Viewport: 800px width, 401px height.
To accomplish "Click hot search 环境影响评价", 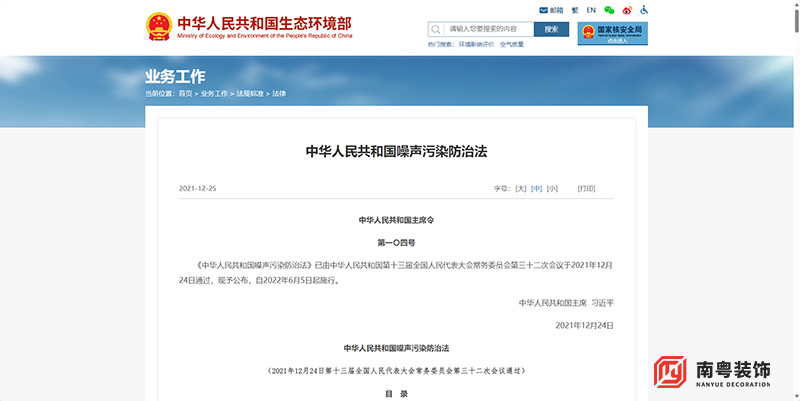I will tap(477, 44).
